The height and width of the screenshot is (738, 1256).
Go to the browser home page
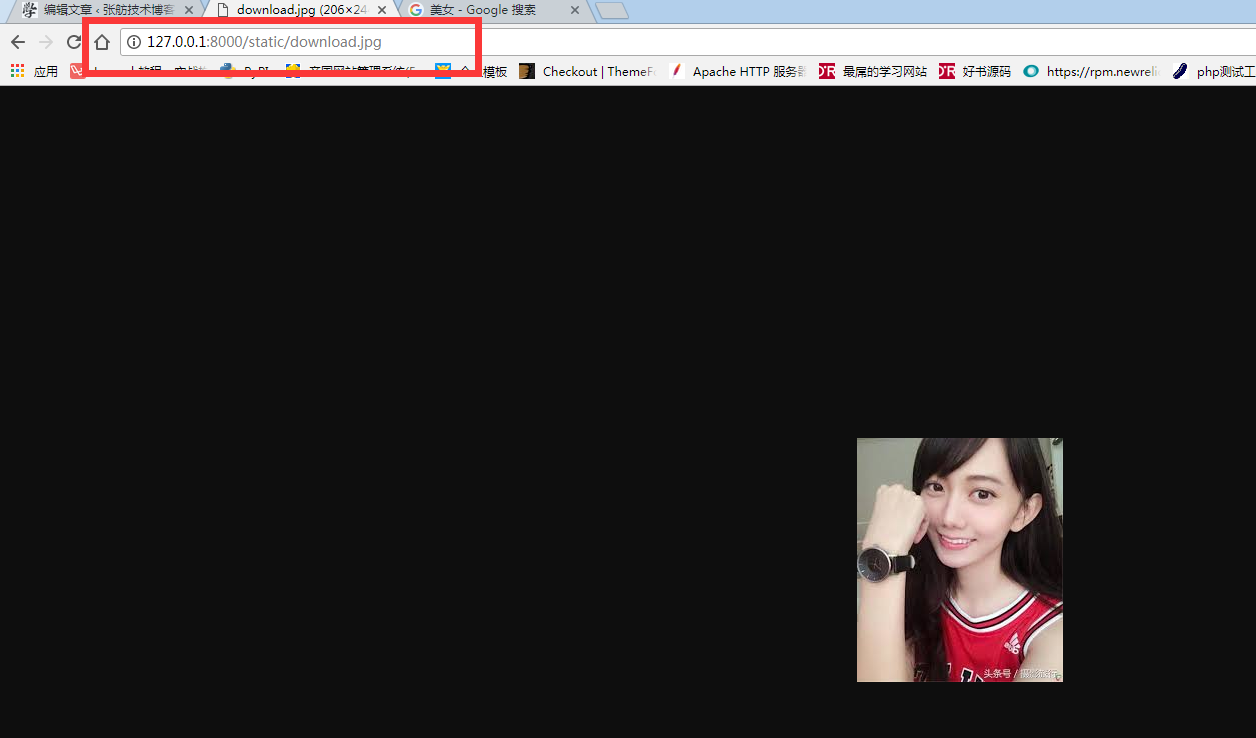(102, 42)
